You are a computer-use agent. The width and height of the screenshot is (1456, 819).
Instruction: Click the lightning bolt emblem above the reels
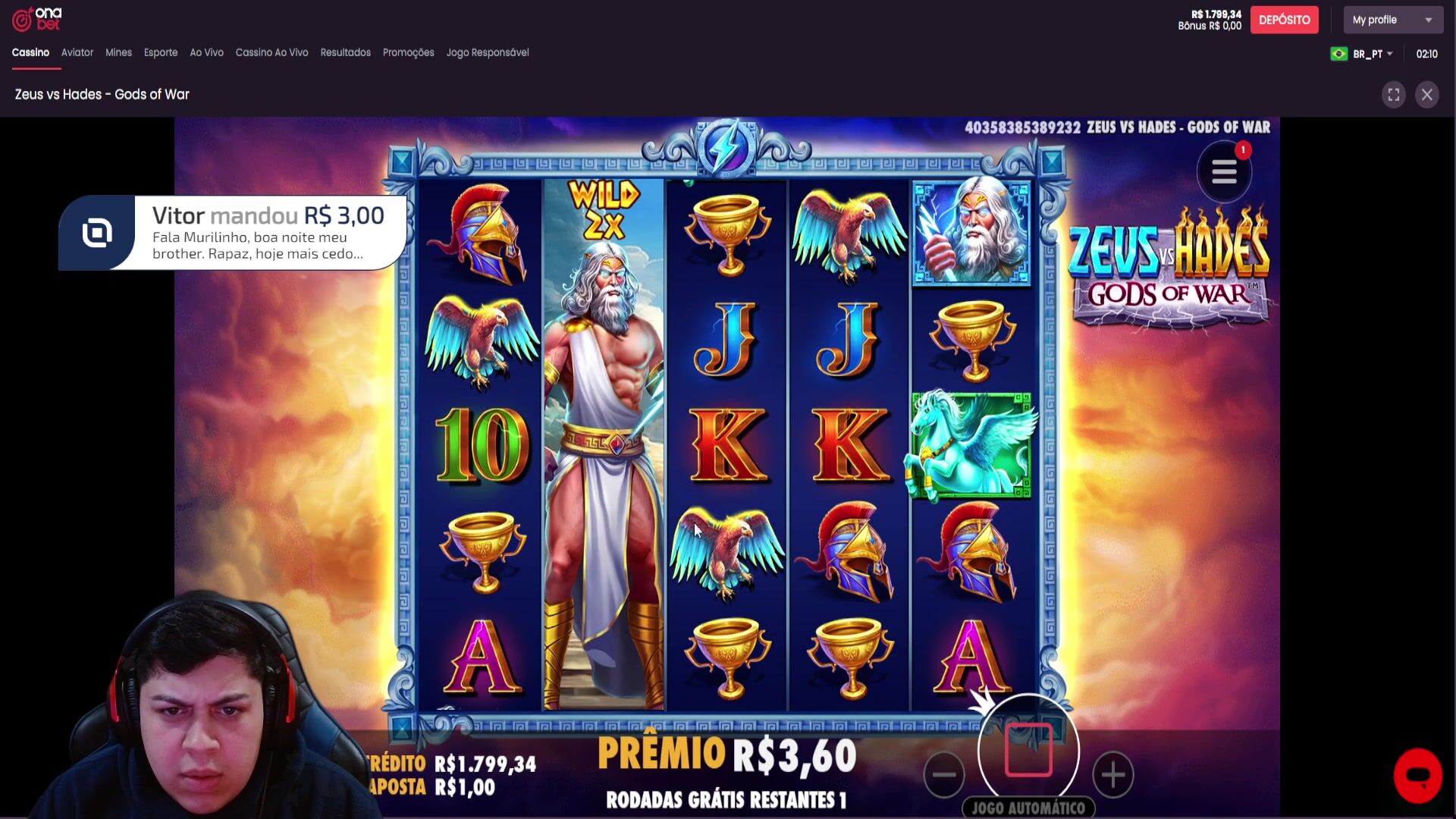point(726,148)
